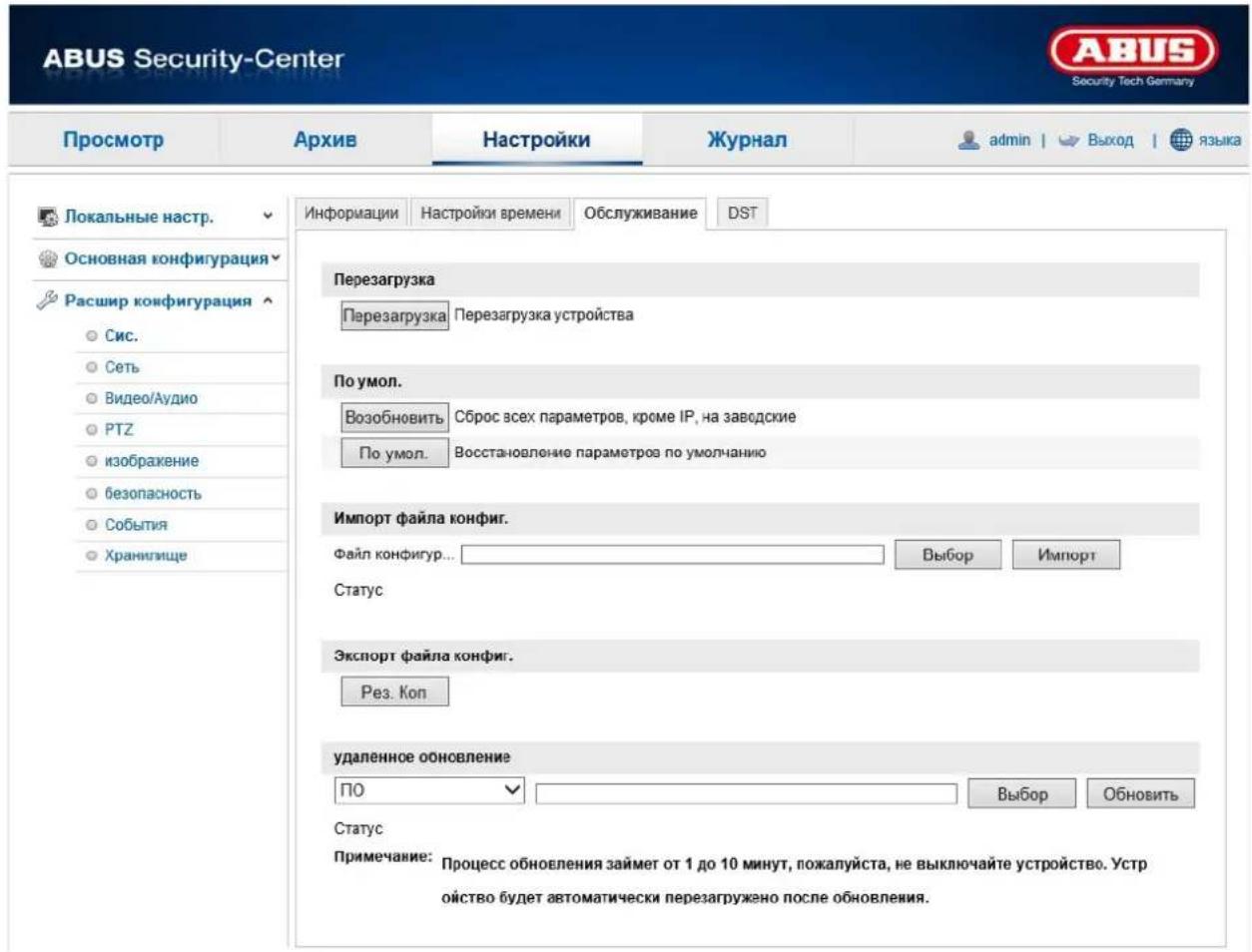Click the firmware update path input field

pyautogui.click(x=746, y=794)
